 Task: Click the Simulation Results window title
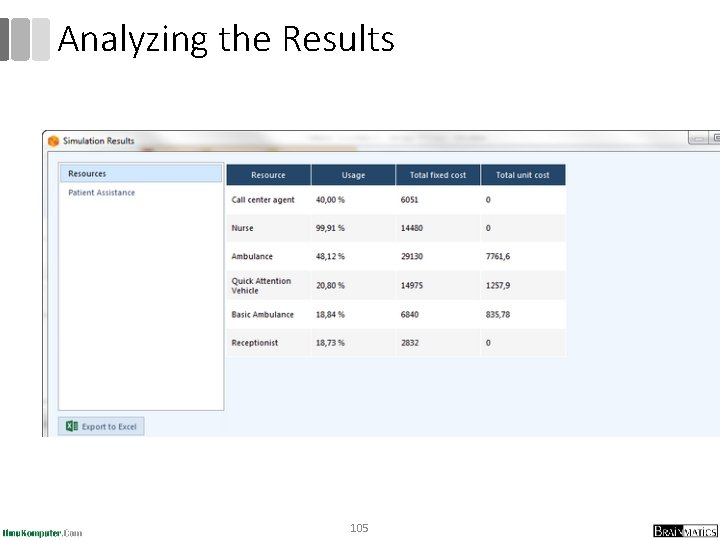99,141
